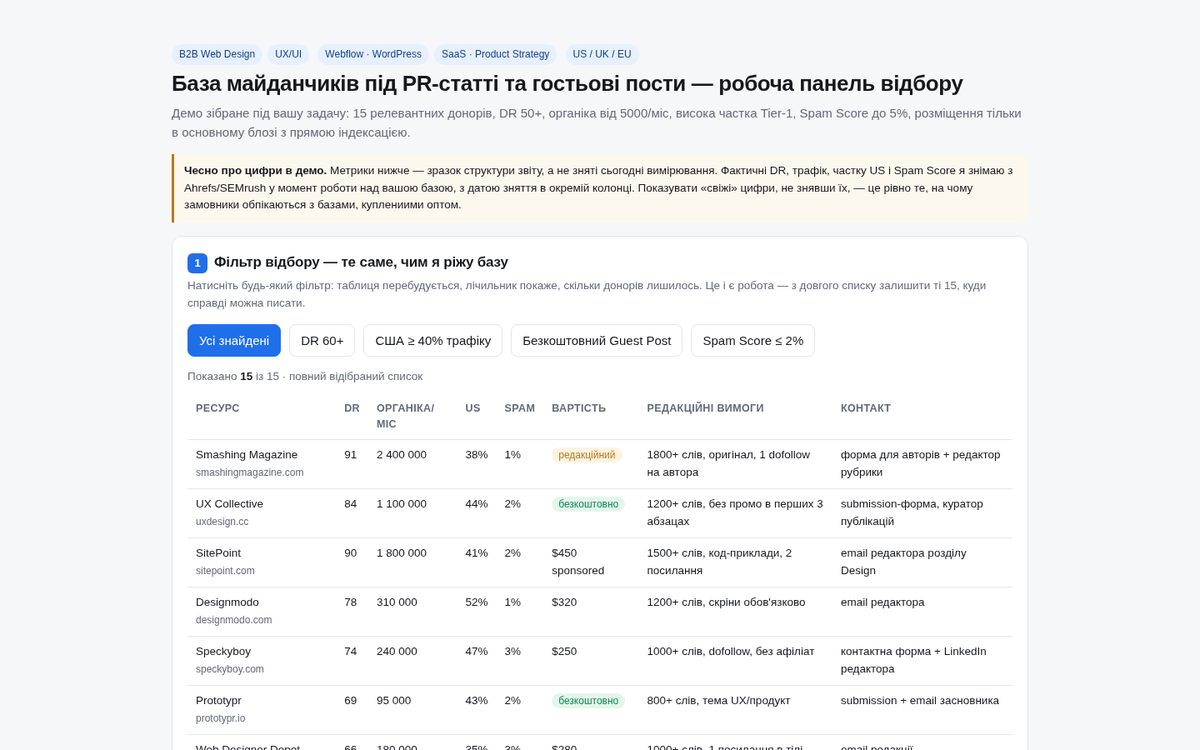
Task: Click the 'SaaS · Product Strategy' tag
Action: pyautogui.click(x=495, y=54)
